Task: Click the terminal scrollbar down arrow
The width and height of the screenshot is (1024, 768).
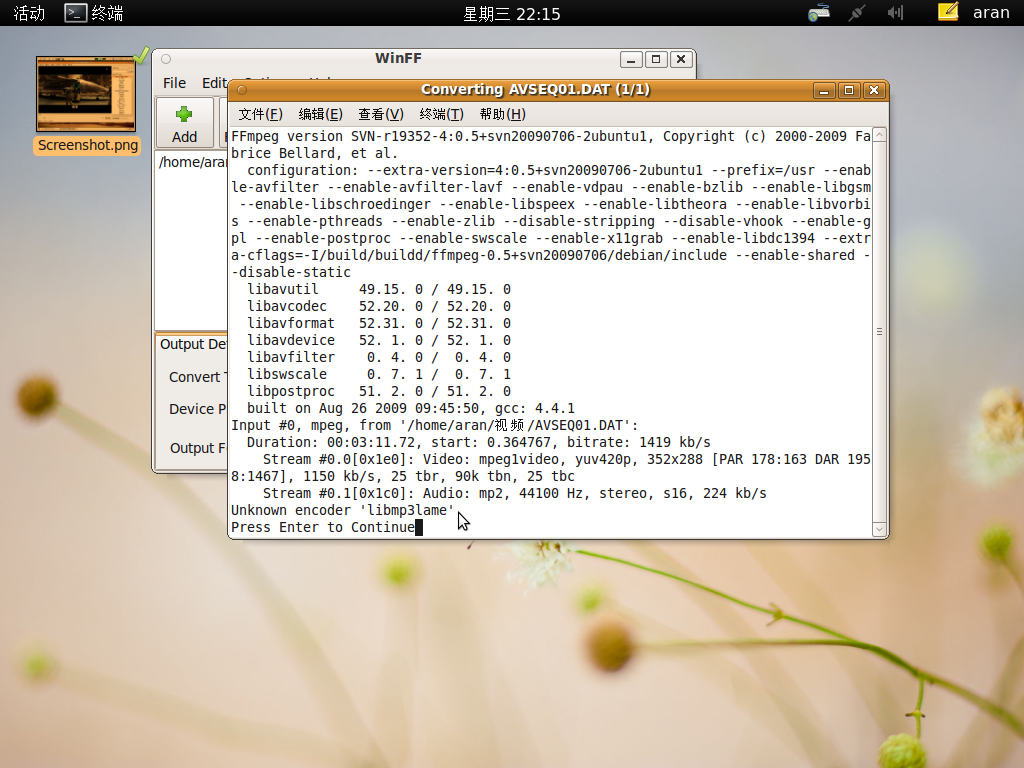Action: (x=880, y=529)
